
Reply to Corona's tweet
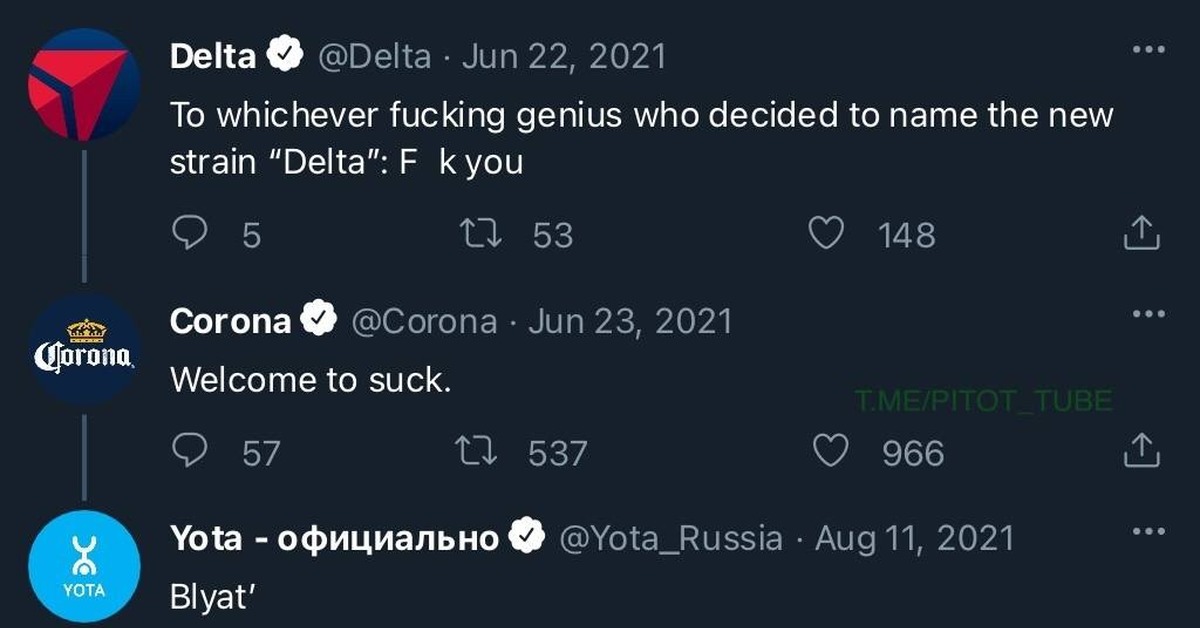[x=190, y=453]
